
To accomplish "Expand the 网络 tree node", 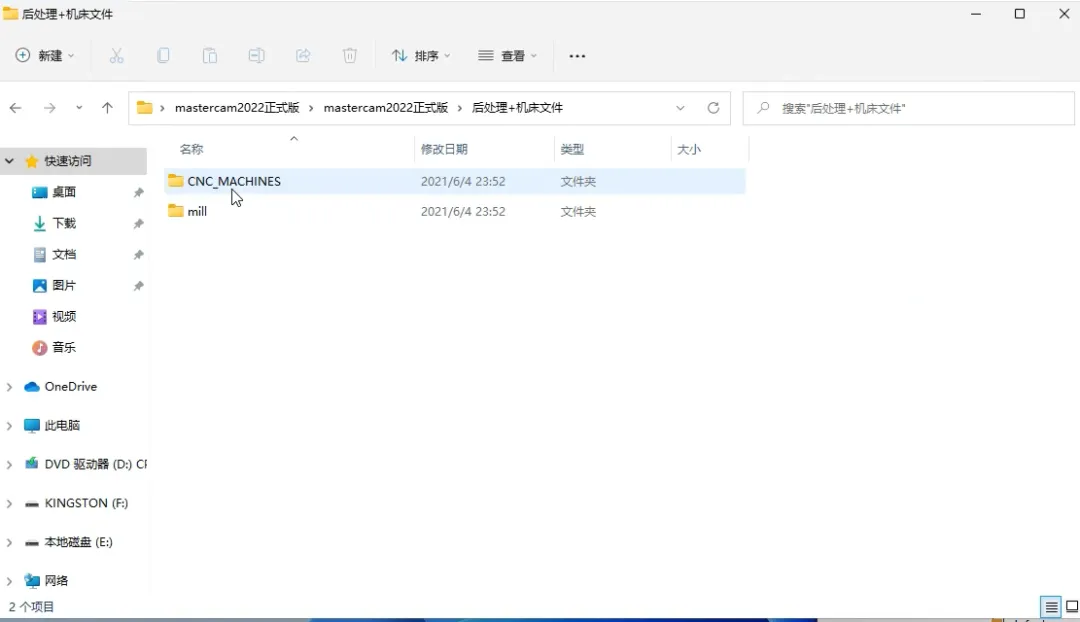I will (10, 581).
